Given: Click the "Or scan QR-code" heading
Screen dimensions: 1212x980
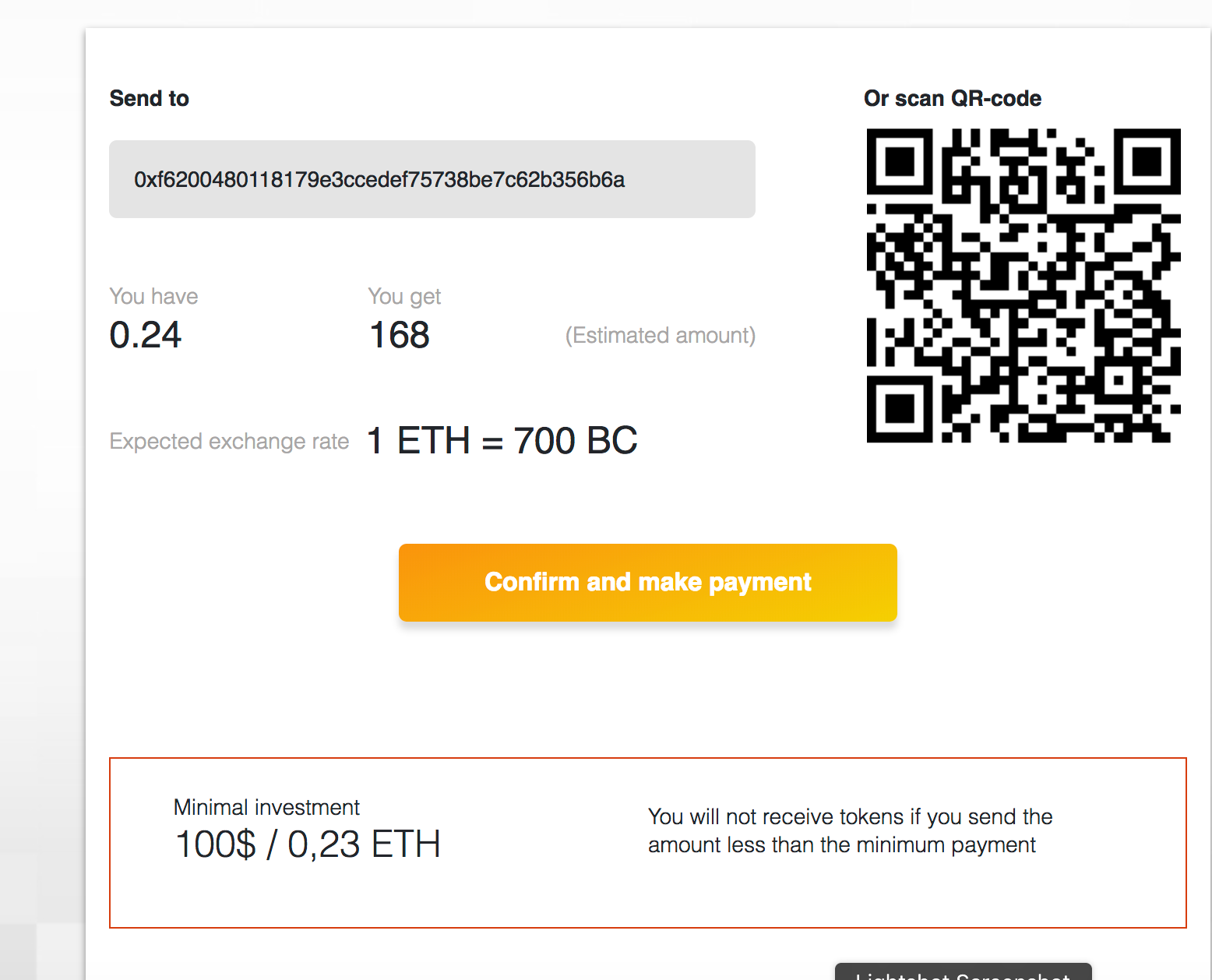Looking at the screenshot, I should [952, 98].
